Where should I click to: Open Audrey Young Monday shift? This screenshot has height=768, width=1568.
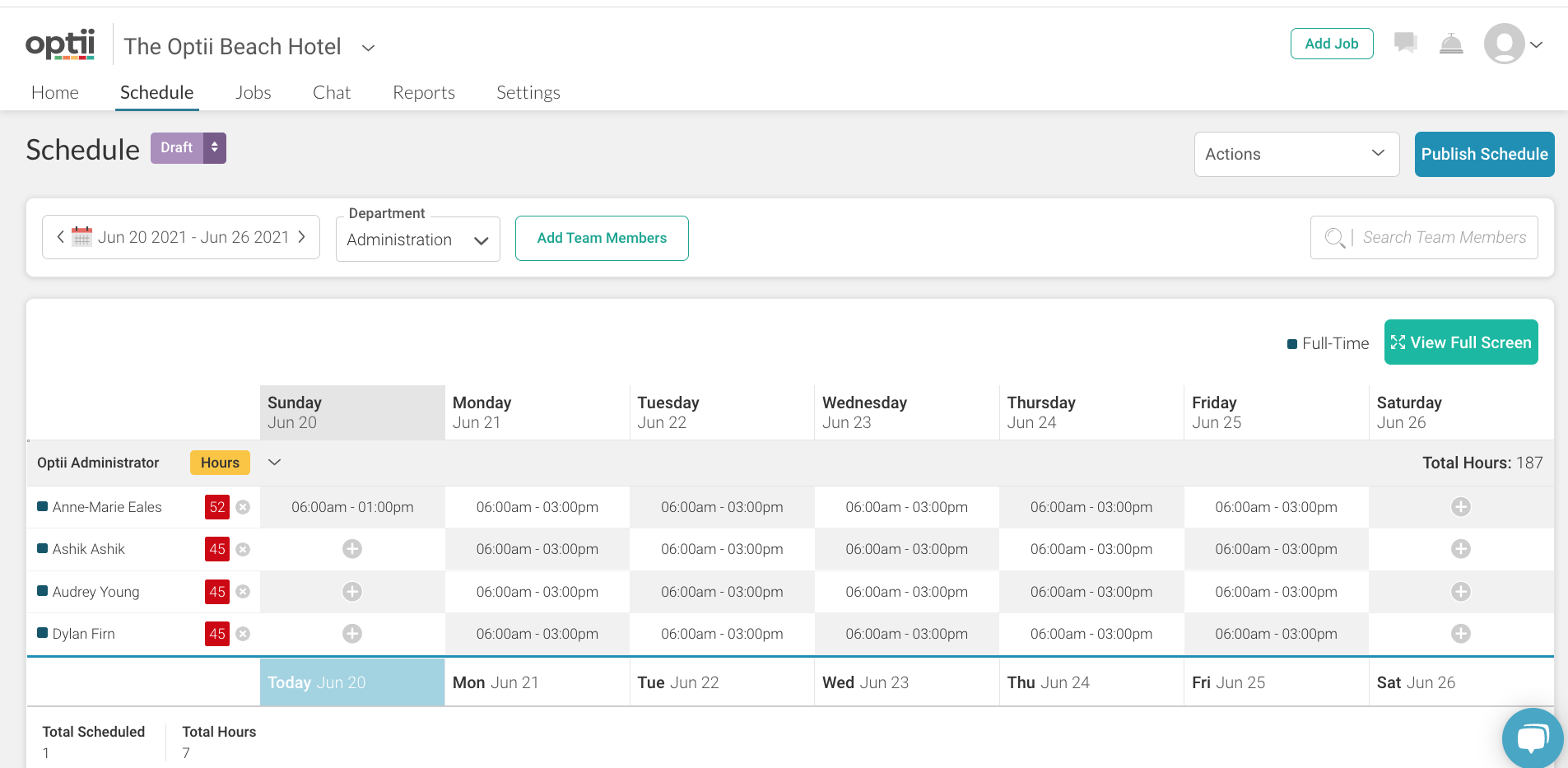(537, 592)
